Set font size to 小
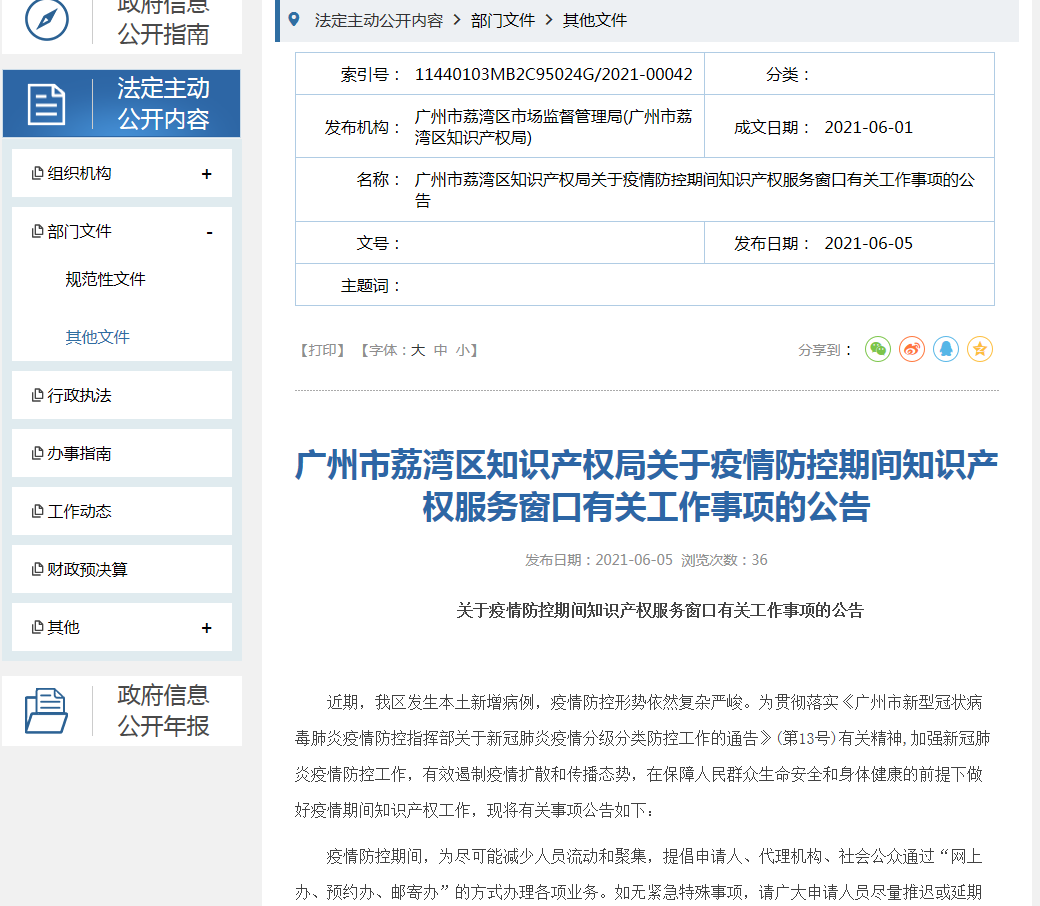1040x906 pixels. [463, 350]
